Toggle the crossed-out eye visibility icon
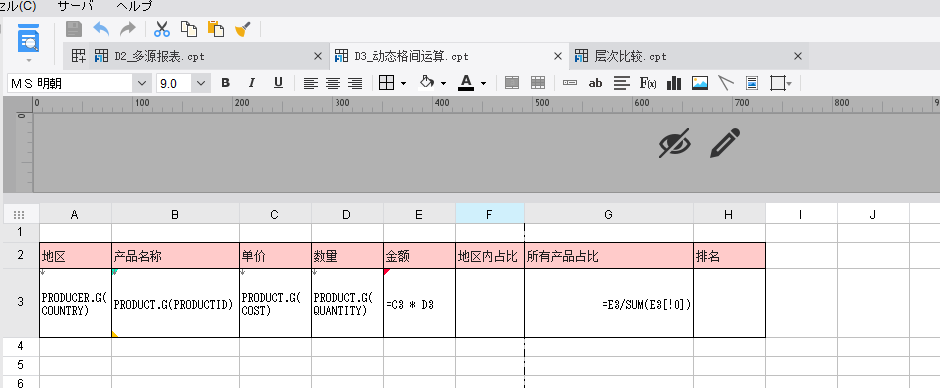This screenshot has width=940, height=388. [674, 143]
